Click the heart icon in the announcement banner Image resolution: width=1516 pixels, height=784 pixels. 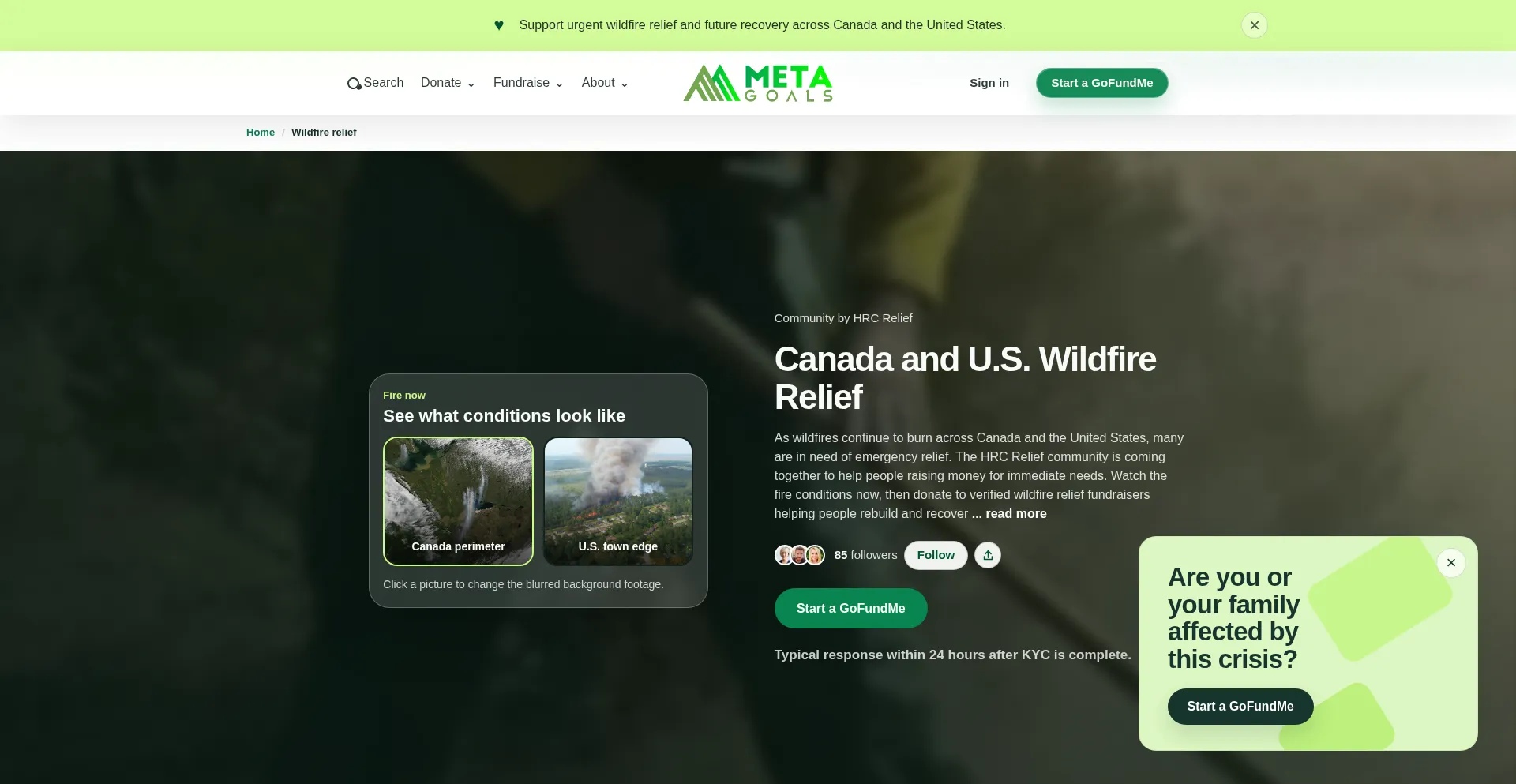click(499, 25)
